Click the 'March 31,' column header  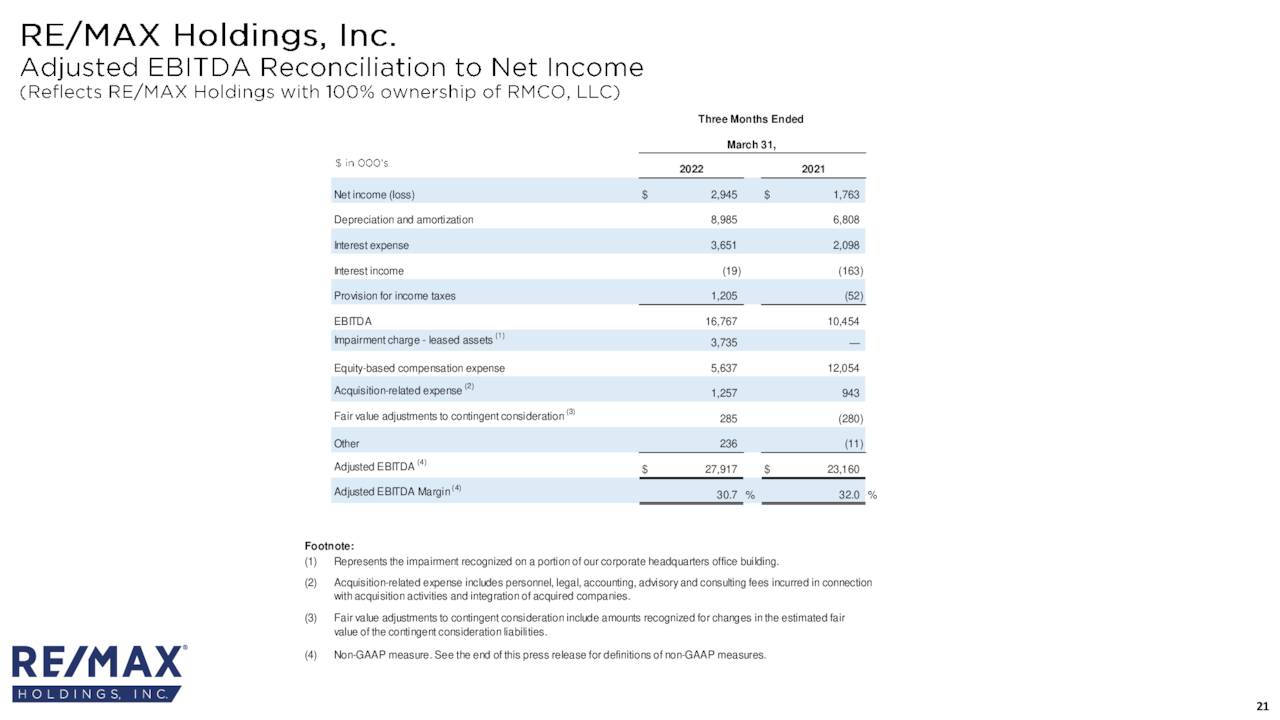[752, 145]
